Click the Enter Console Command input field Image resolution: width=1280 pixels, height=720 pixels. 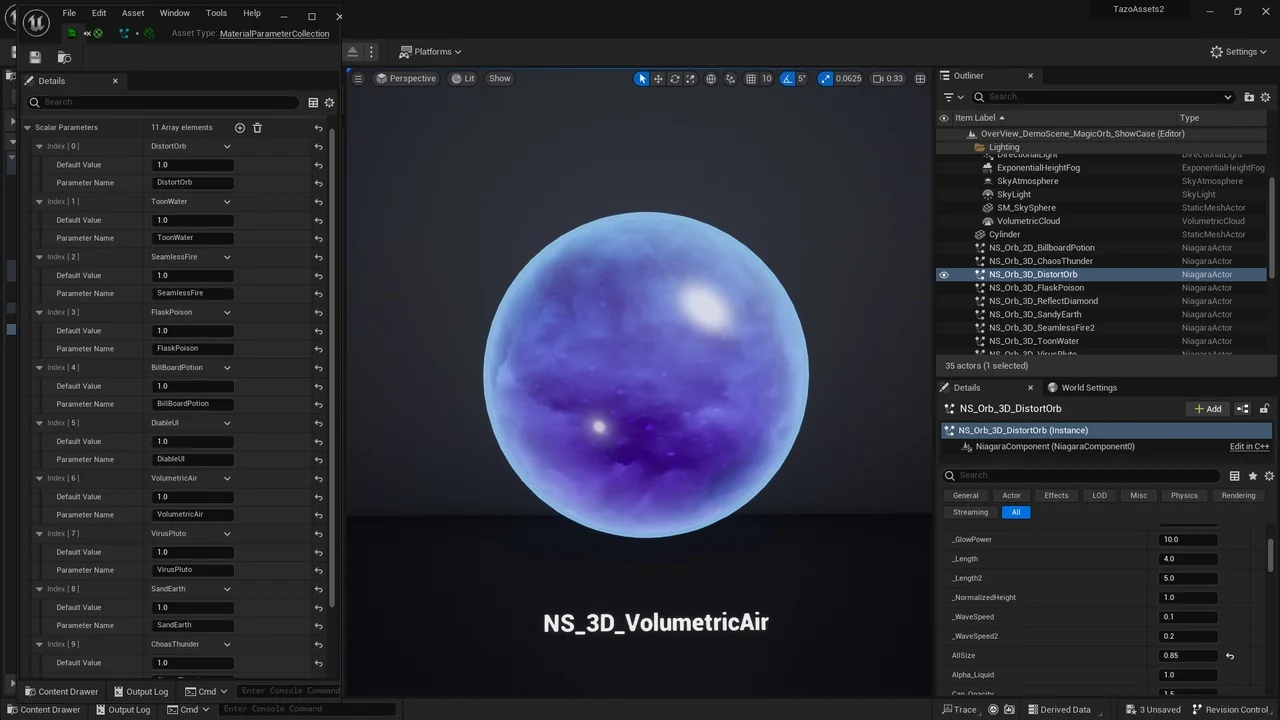300,709
